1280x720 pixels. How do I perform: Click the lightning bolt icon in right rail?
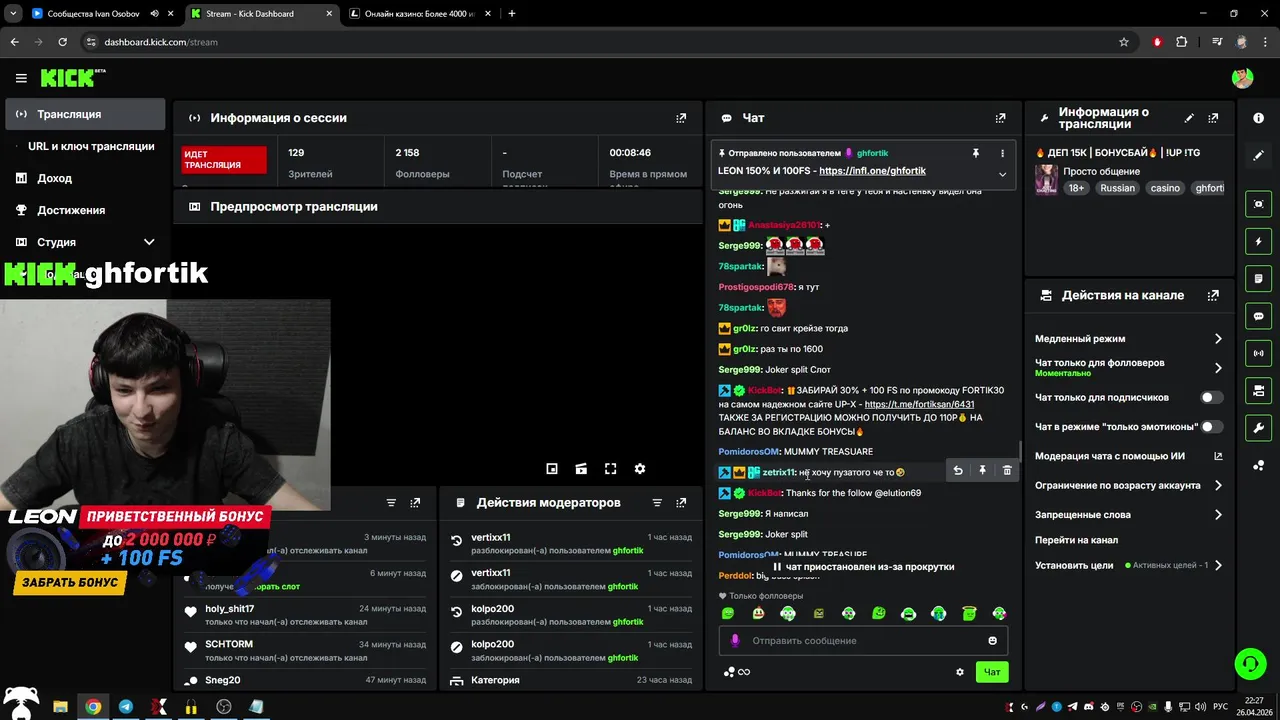[1258, 242]
